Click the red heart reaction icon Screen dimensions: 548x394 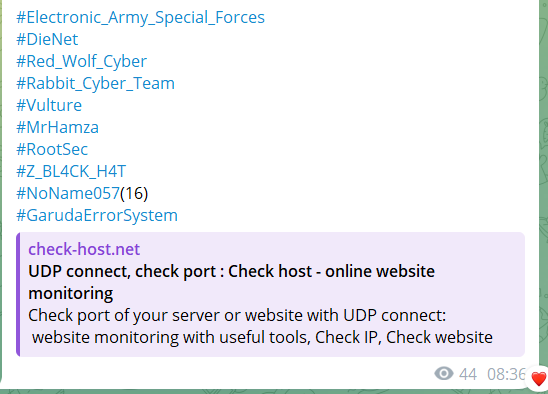click(x=538, y=379)
